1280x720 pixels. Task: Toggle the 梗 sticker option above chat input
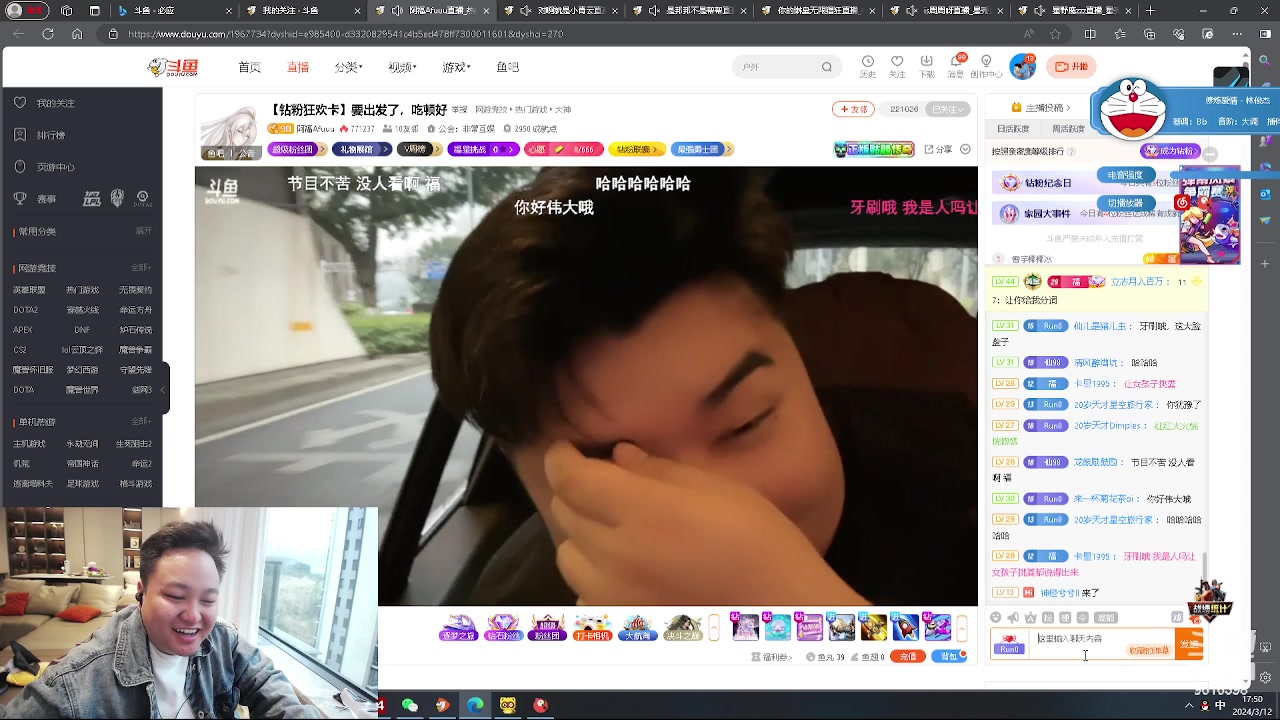1066,617
